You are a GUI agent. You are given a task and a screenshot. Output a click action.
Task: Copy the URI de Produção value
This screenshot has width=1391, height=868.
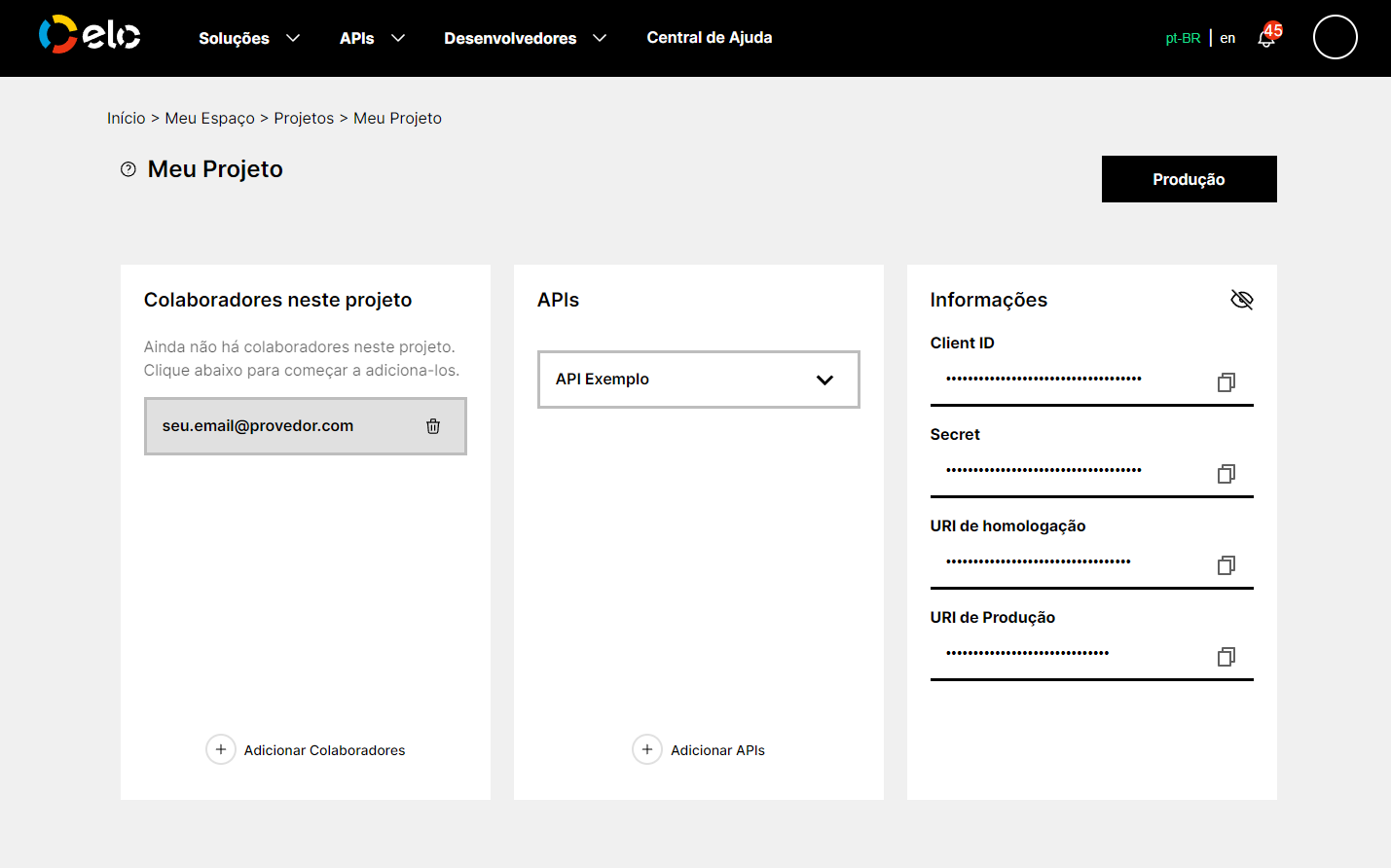point(1226,657)
